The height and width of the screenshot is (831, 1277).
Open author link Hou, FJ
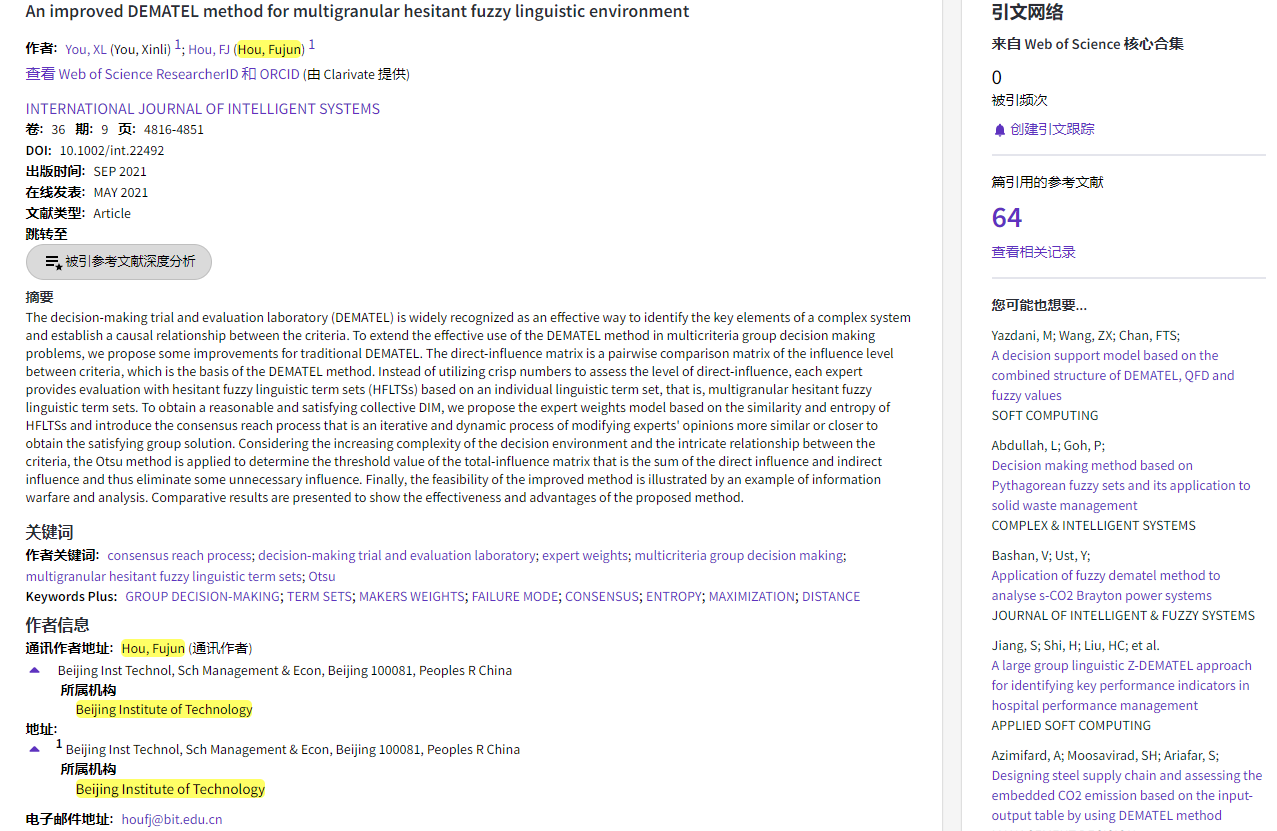208,49
